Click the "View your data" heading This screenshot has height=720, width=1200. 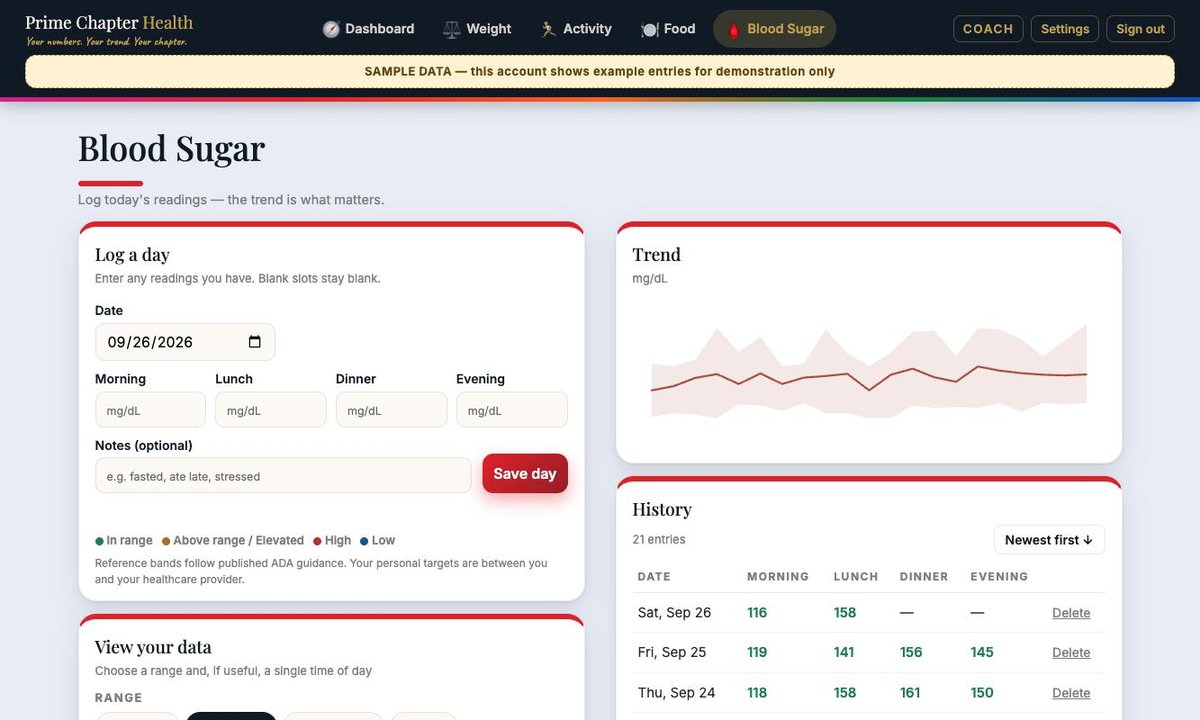click(153, 647)
